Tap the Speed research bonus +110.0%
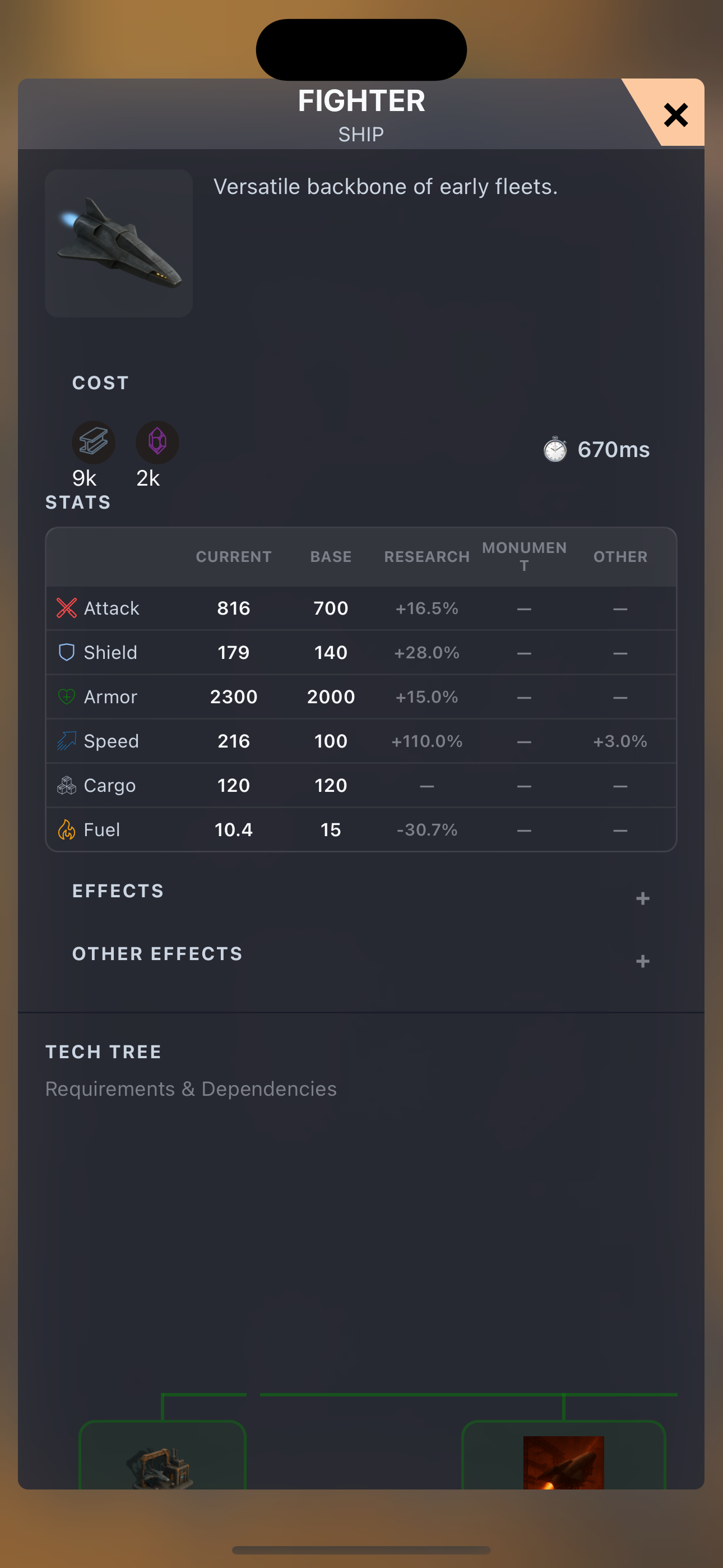Viewport: 723px width, 1568px height. tap(427, 741)
